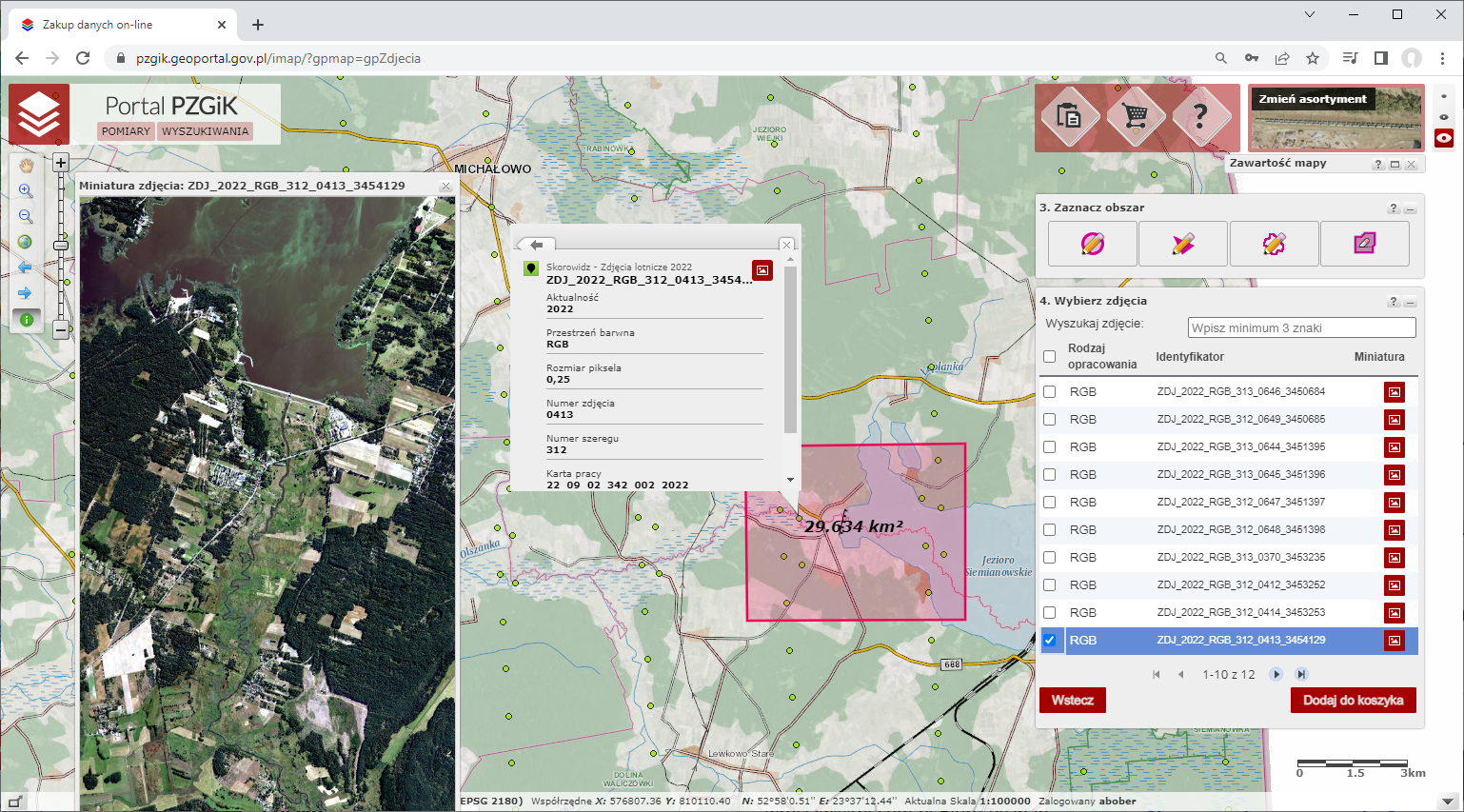Image resolution: width=1464 pixels, height=812 pixels.
Task: Open the WYSZUKIWANIA menu
Action: pos(205,131)
